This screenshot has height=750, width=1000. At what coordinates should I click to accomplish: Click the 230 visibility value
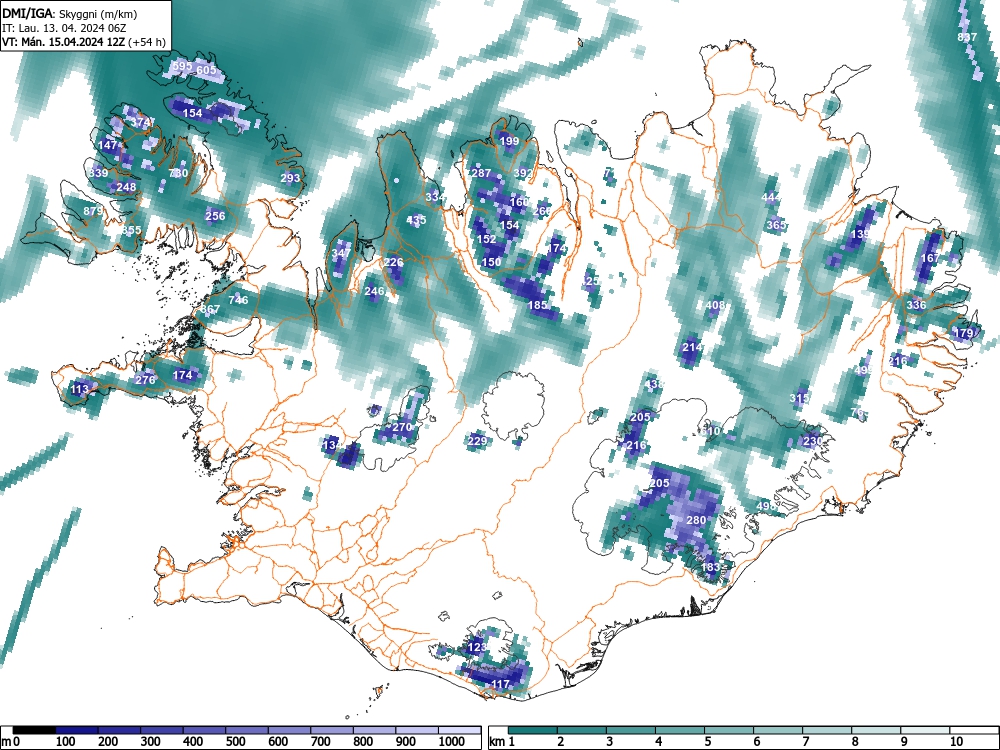click(812, 441)
